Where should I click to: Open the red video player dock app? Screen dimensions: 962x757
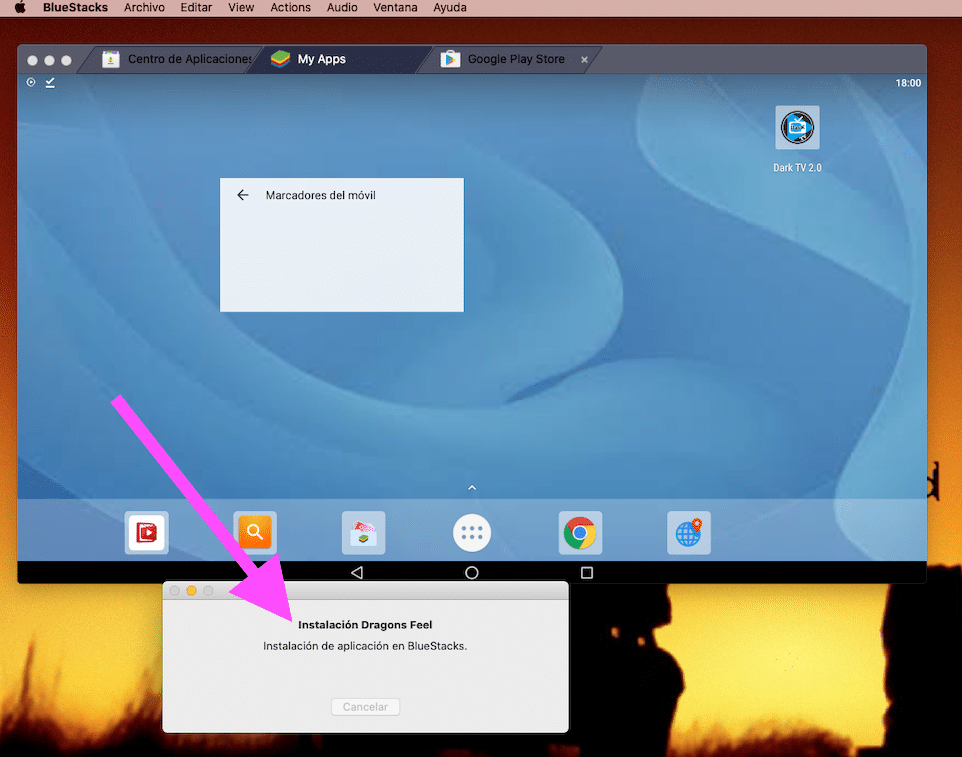tap(146, 532)
